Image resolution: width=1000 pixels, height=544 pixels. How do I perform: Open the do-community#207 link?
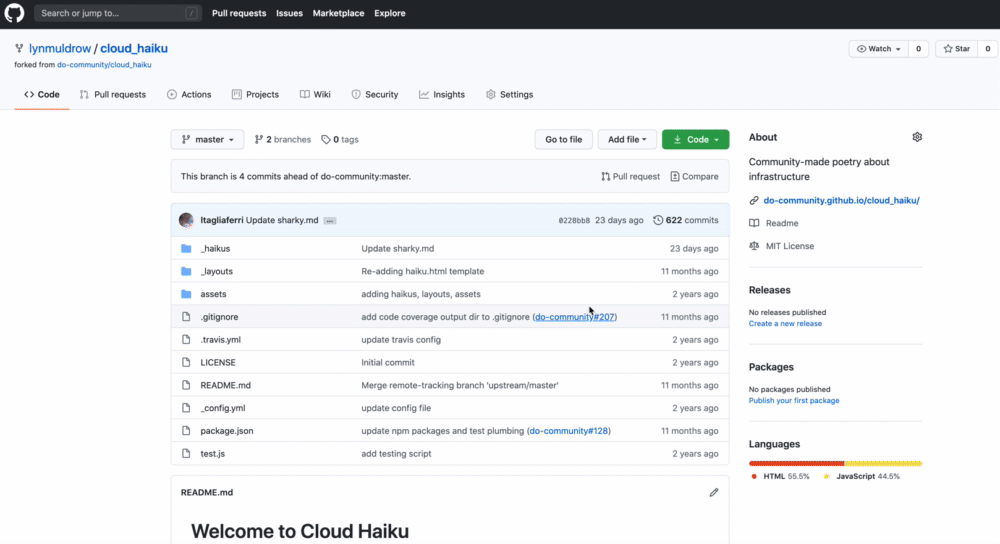click(x=575, y=317)
